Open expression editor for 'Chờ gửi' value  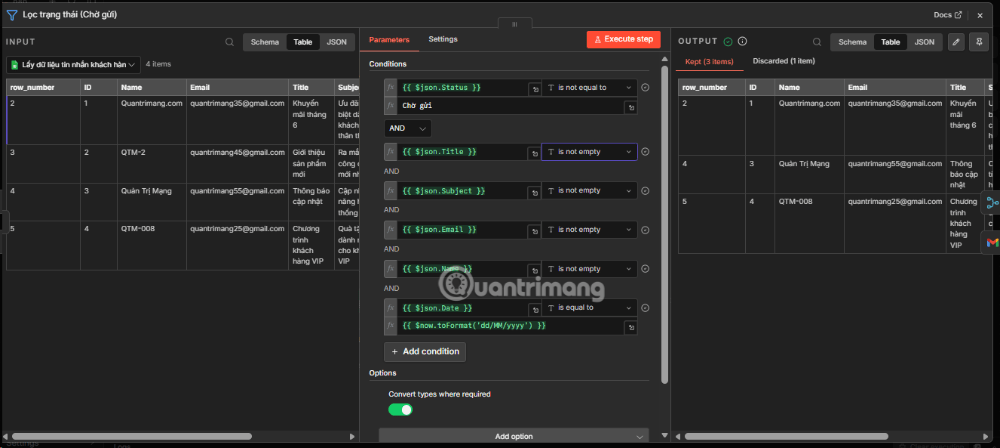click(631, 107)
